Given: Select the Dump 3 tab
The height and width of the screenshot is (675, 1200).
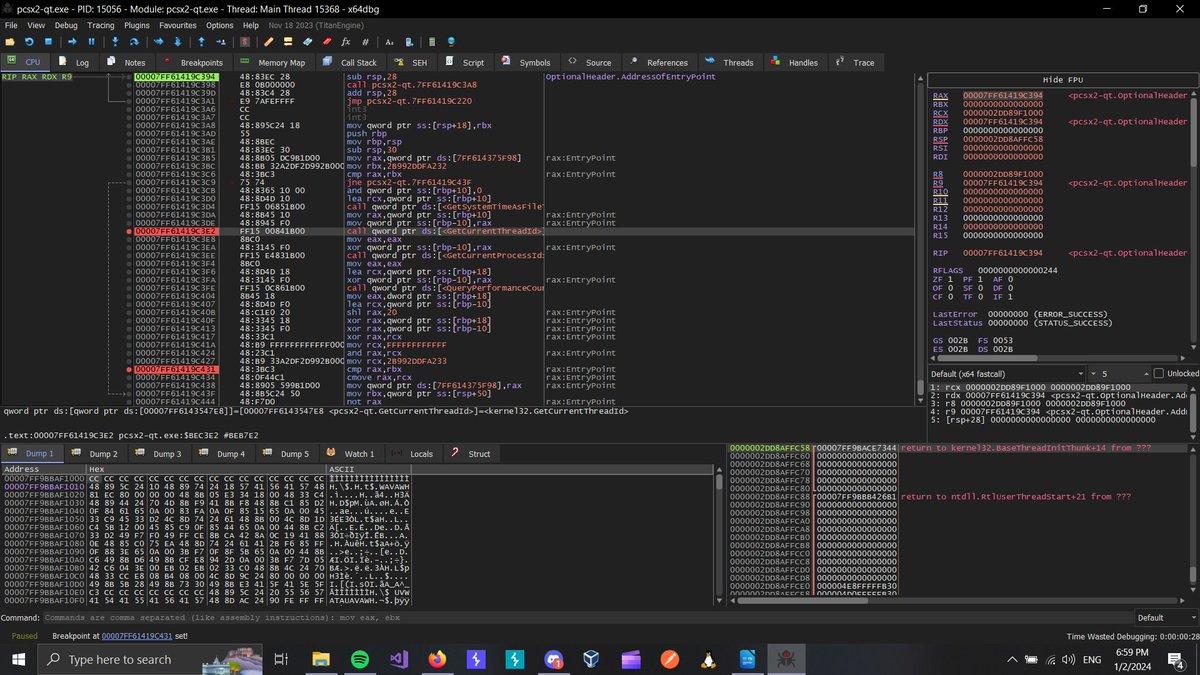Looking at the screenshot, I should (160, 453).
